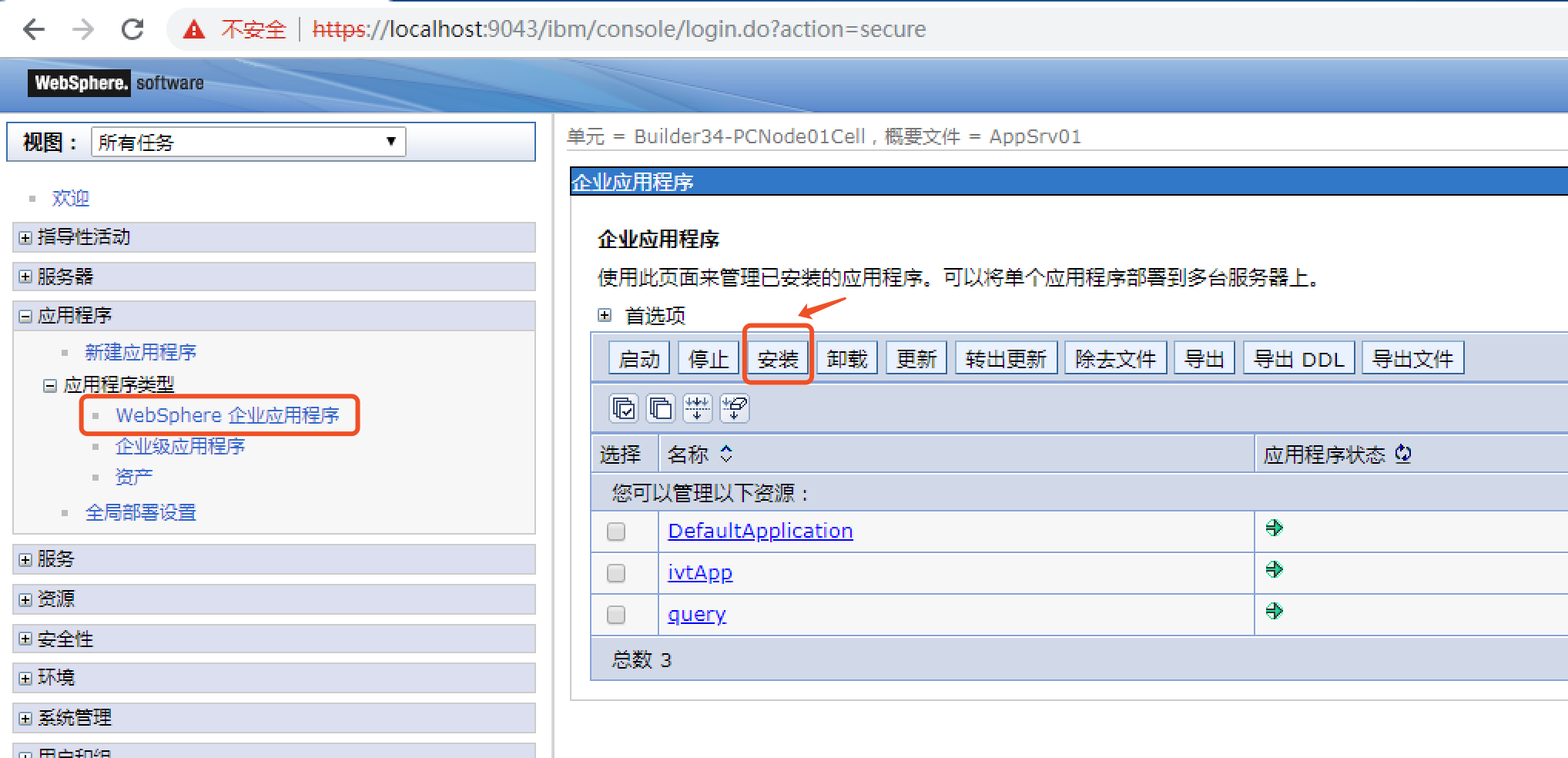Clear the filter value icon
Image resolution: width=1568 pixels, height=758 pixels.
[735, 408]
